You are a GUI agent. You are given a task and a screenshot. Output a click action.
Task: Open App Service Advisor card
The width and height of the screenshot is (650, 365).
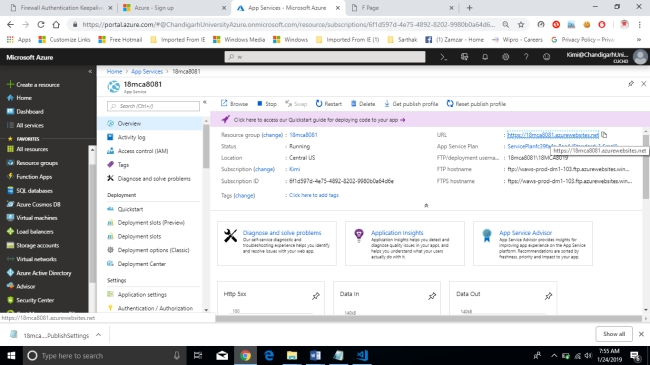pyautogui.click(x=533, y=243)
